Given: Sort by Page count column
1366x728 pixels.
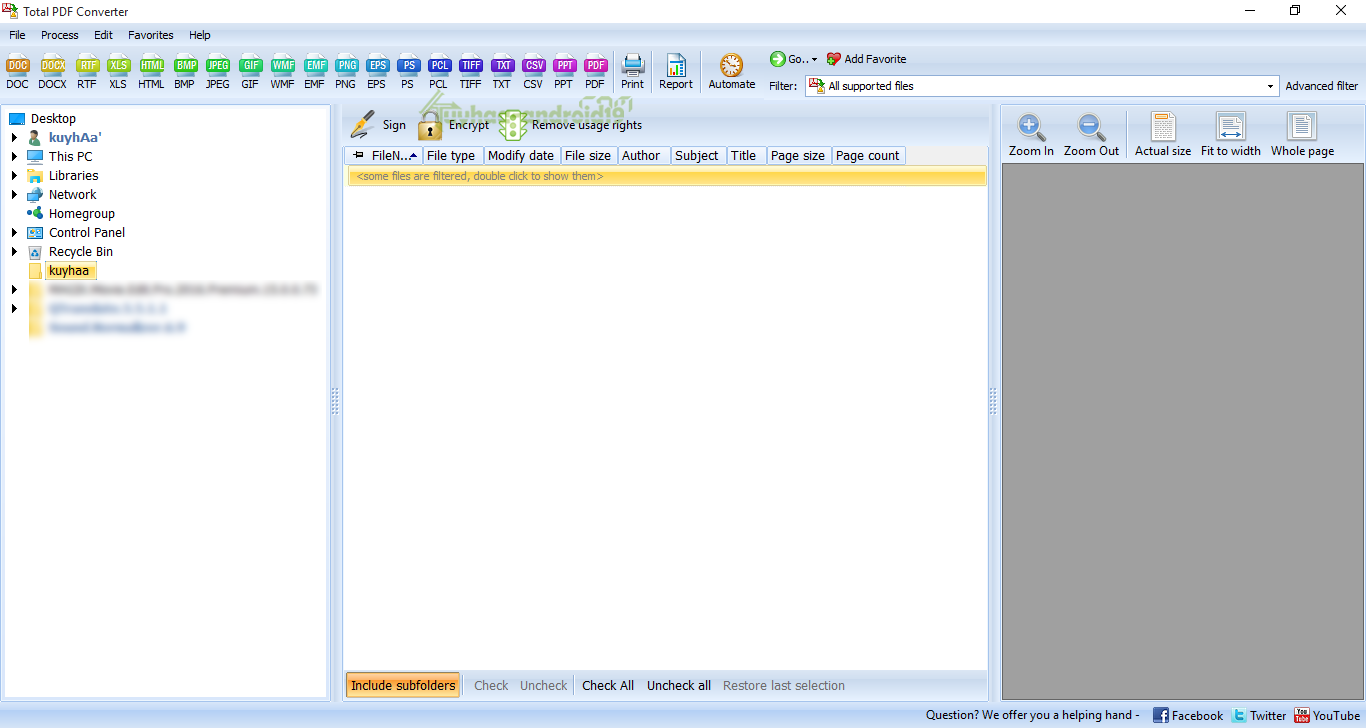Looking at the screenshot, I should click(x=869, y=155).
